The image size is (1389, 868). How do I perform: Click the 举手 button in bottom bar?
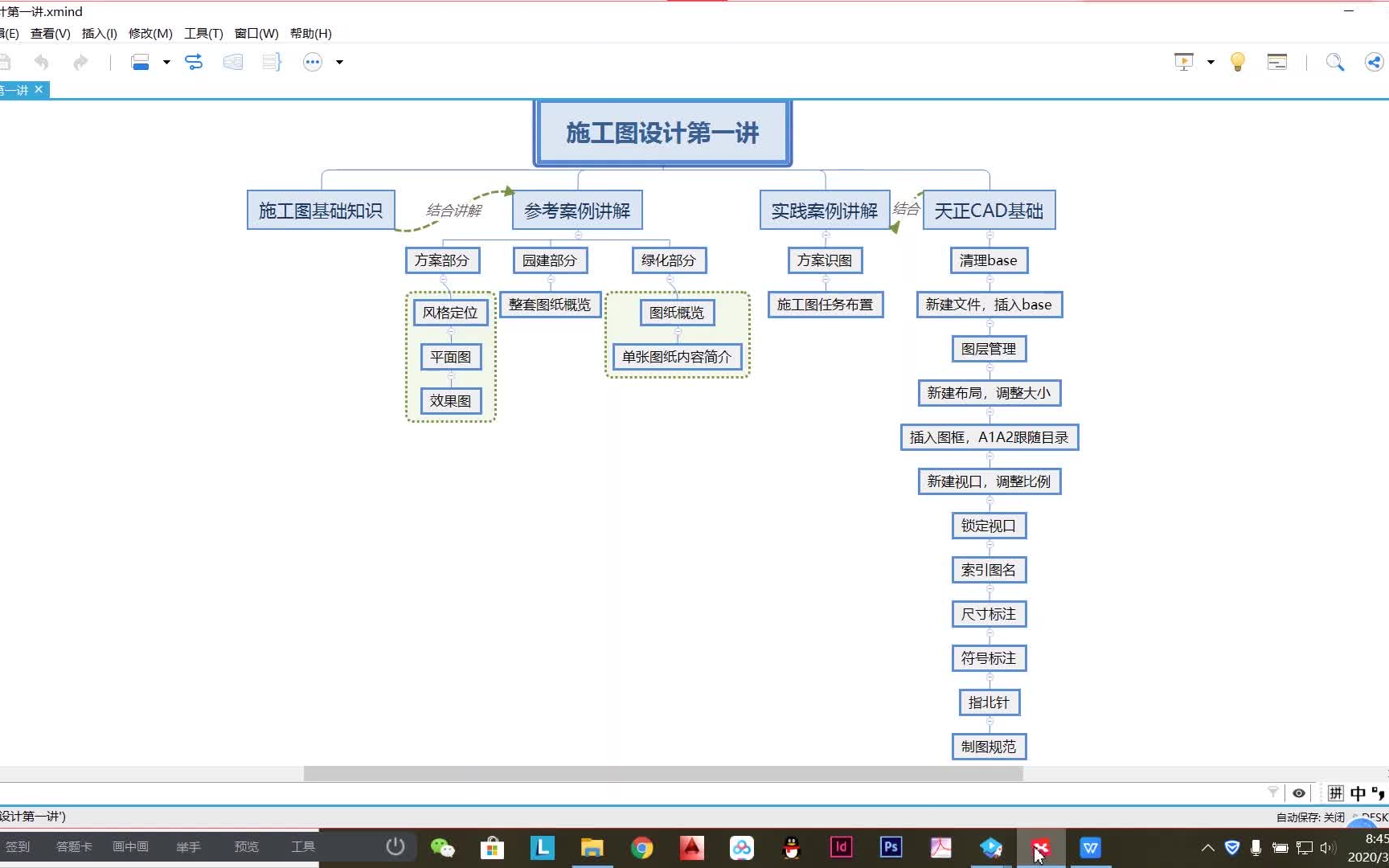click(x=188, y=846)
